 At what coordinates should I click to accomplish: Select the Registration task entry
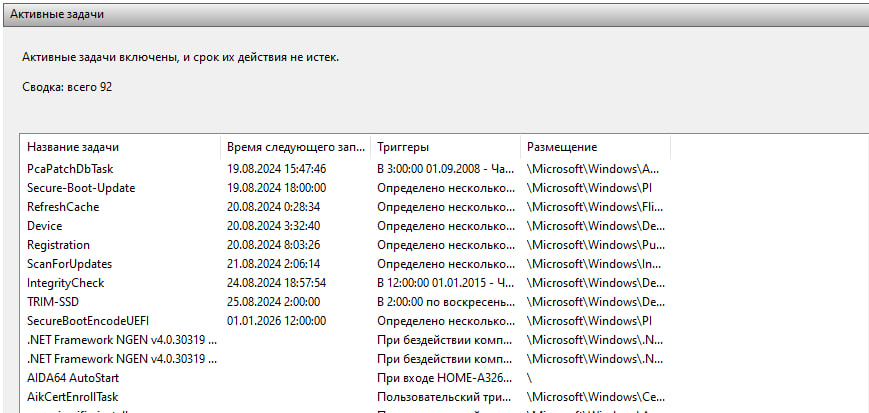point(58,245)
